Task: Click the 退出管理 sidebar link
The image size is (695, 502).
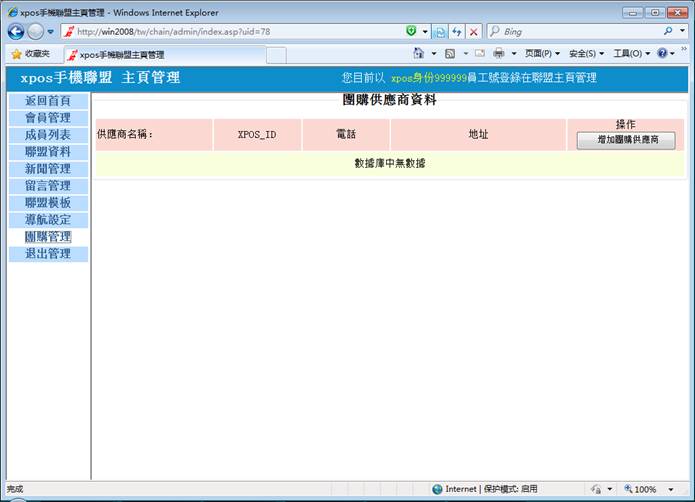Action: coord(47,254)
